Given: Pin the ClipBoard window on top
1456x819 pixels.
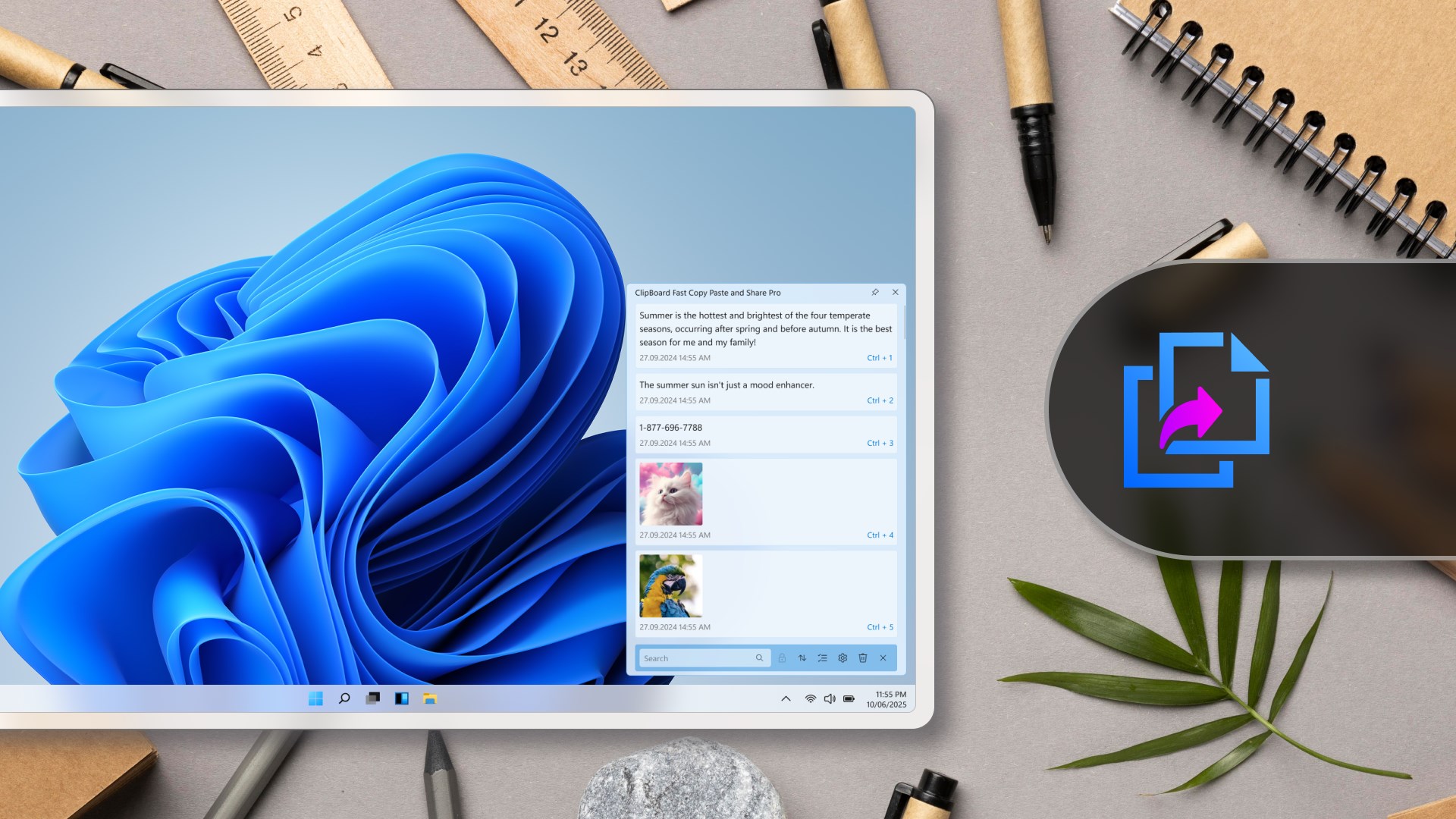Looking at the screenshot, I should 875,292.
